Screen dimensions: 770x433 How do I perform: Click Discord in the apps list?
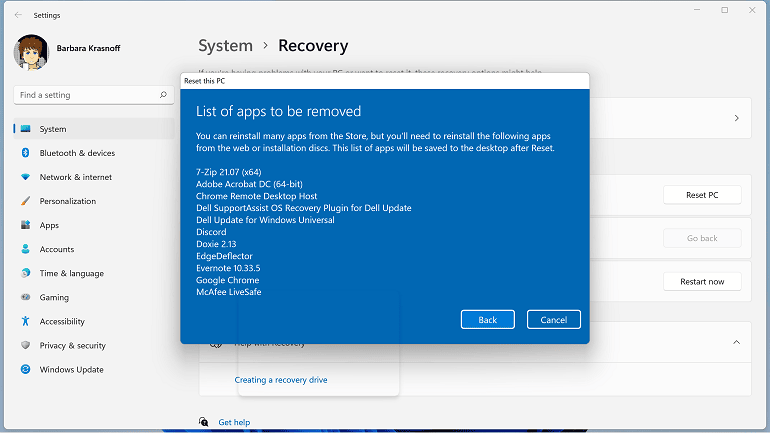pyautogui.click(x=211, y=232)
